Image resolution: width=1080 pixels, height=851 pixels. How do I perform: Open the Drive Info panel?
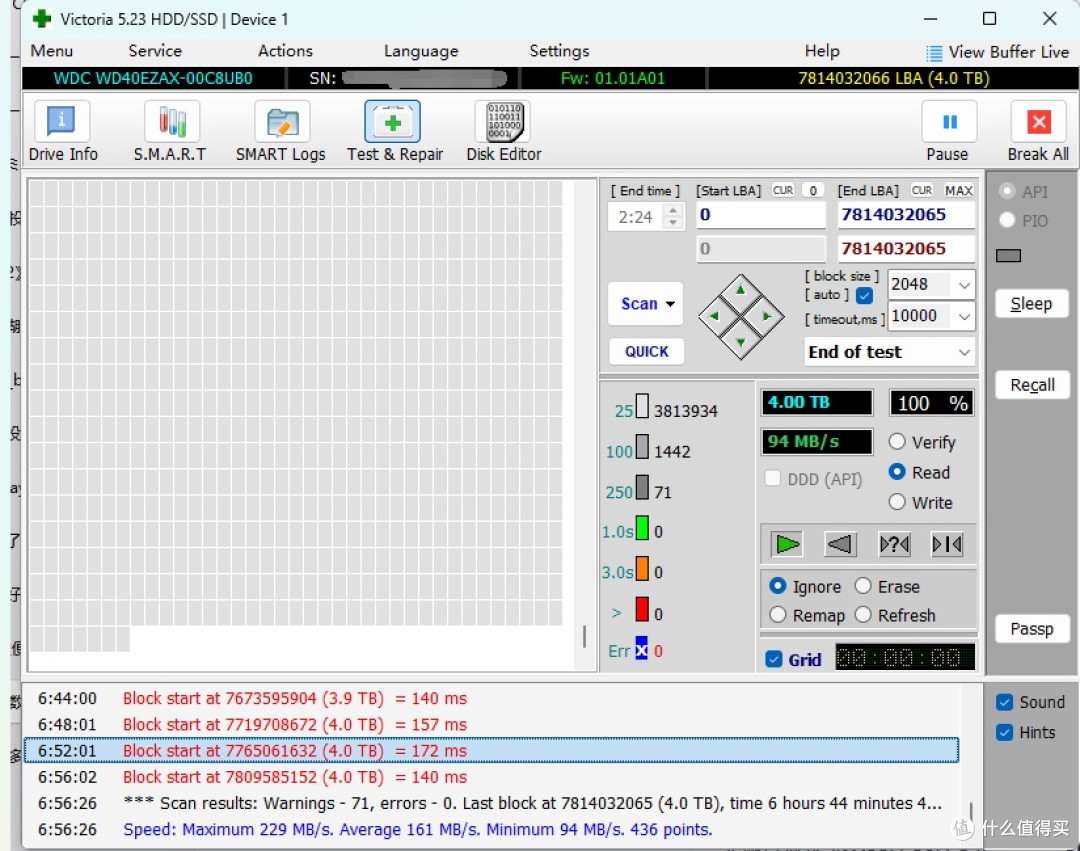pos(63,131)
